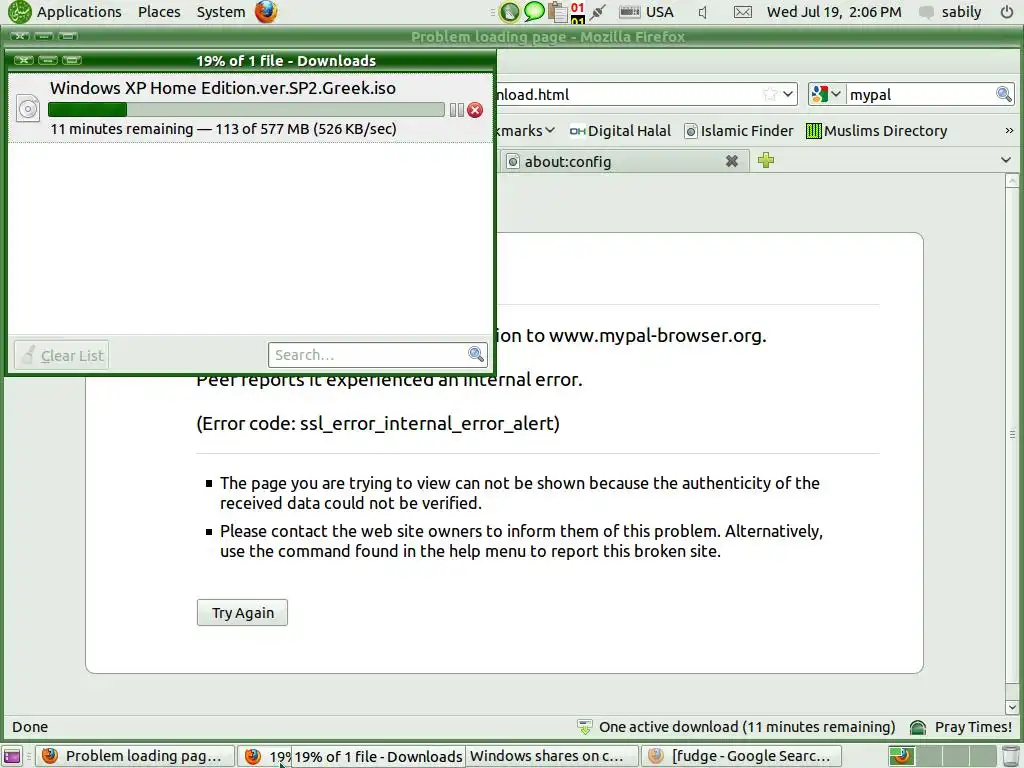Click the Pray Times mosque icon
The height and width of the screenshot is (768, 1024).
click(x=918, y=727)
